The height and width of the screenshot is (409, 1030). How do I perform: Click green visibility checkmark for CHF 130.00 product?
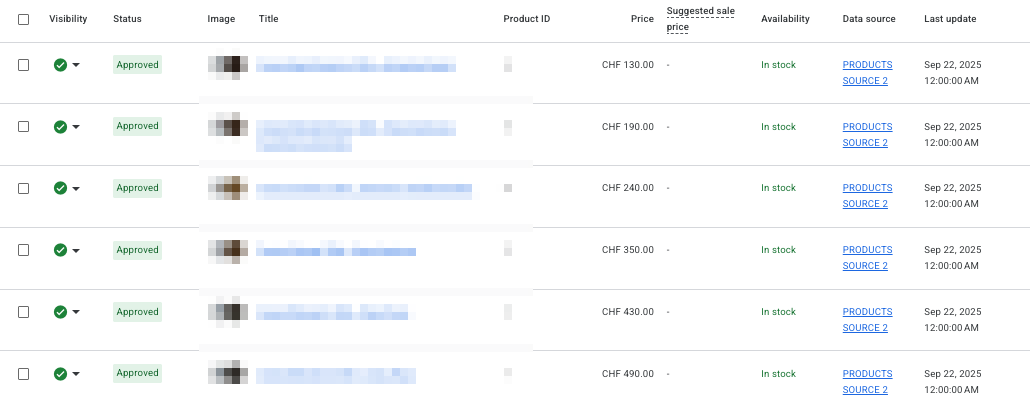pos(60,65)
